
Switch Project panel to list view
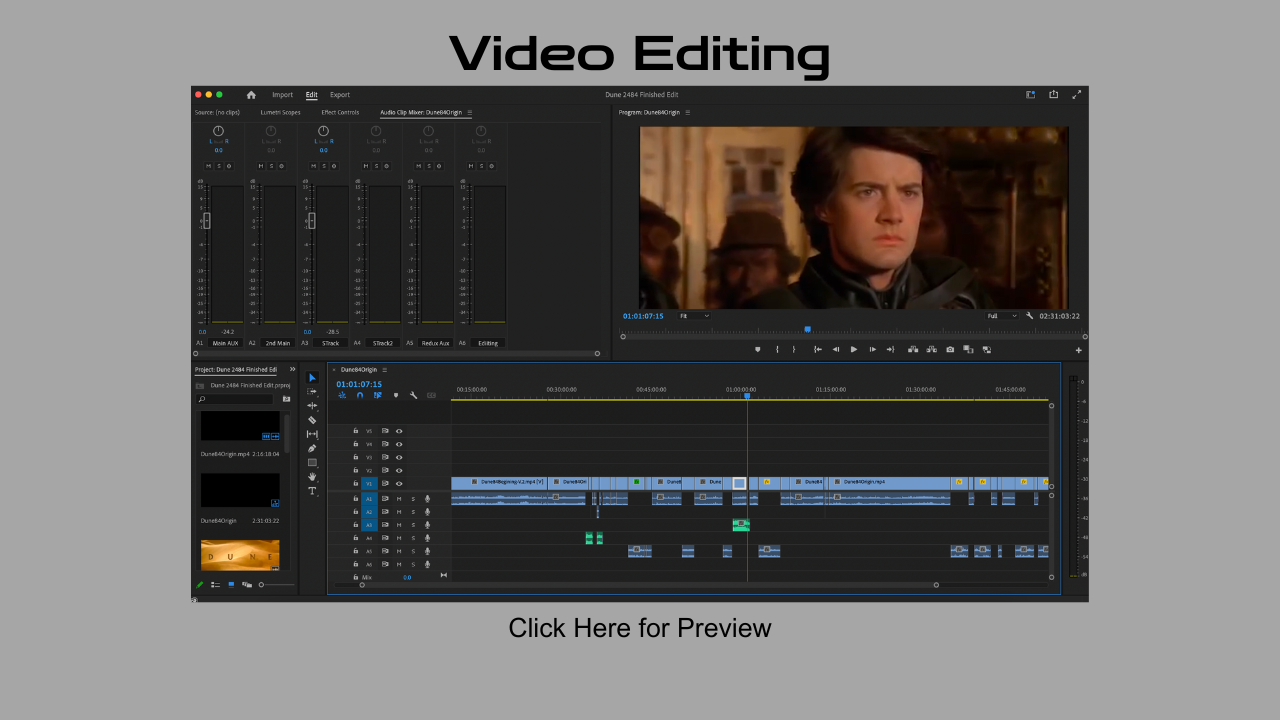click(x=215, y=584)
